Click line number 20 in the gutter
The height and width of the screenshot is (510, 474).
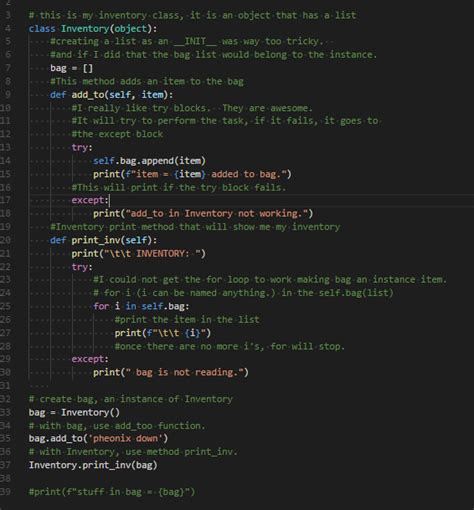(6, 240)
